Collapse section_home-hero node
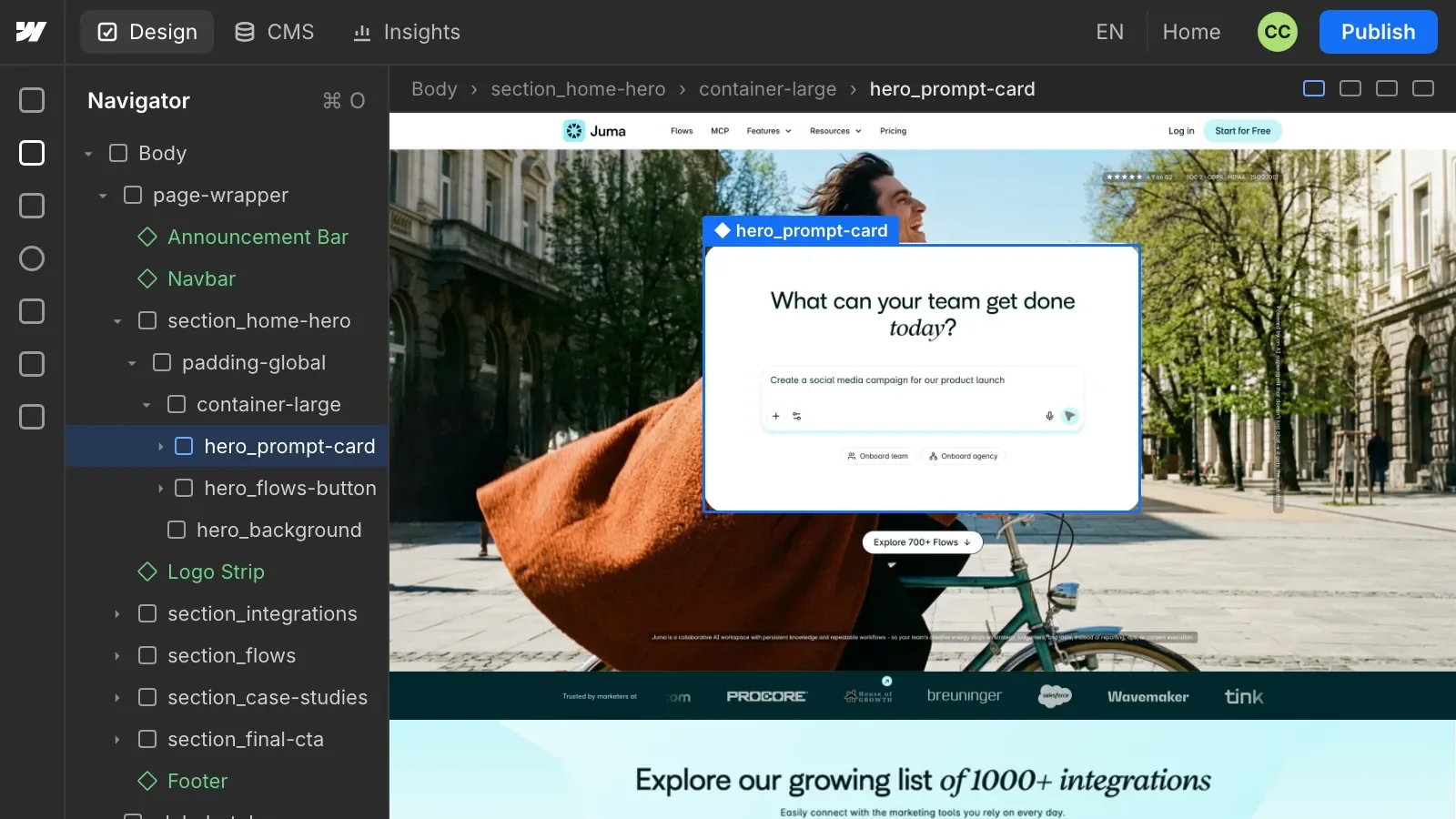 point(117,321)
